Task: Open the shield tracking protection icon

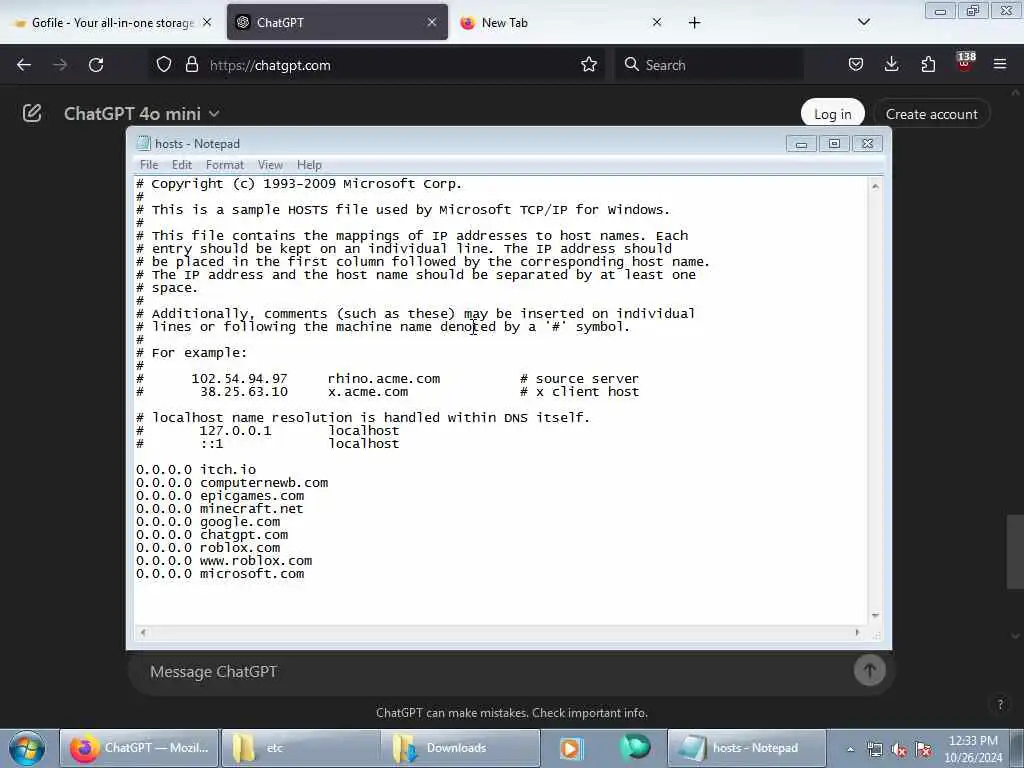Action: tap(164, 65)
